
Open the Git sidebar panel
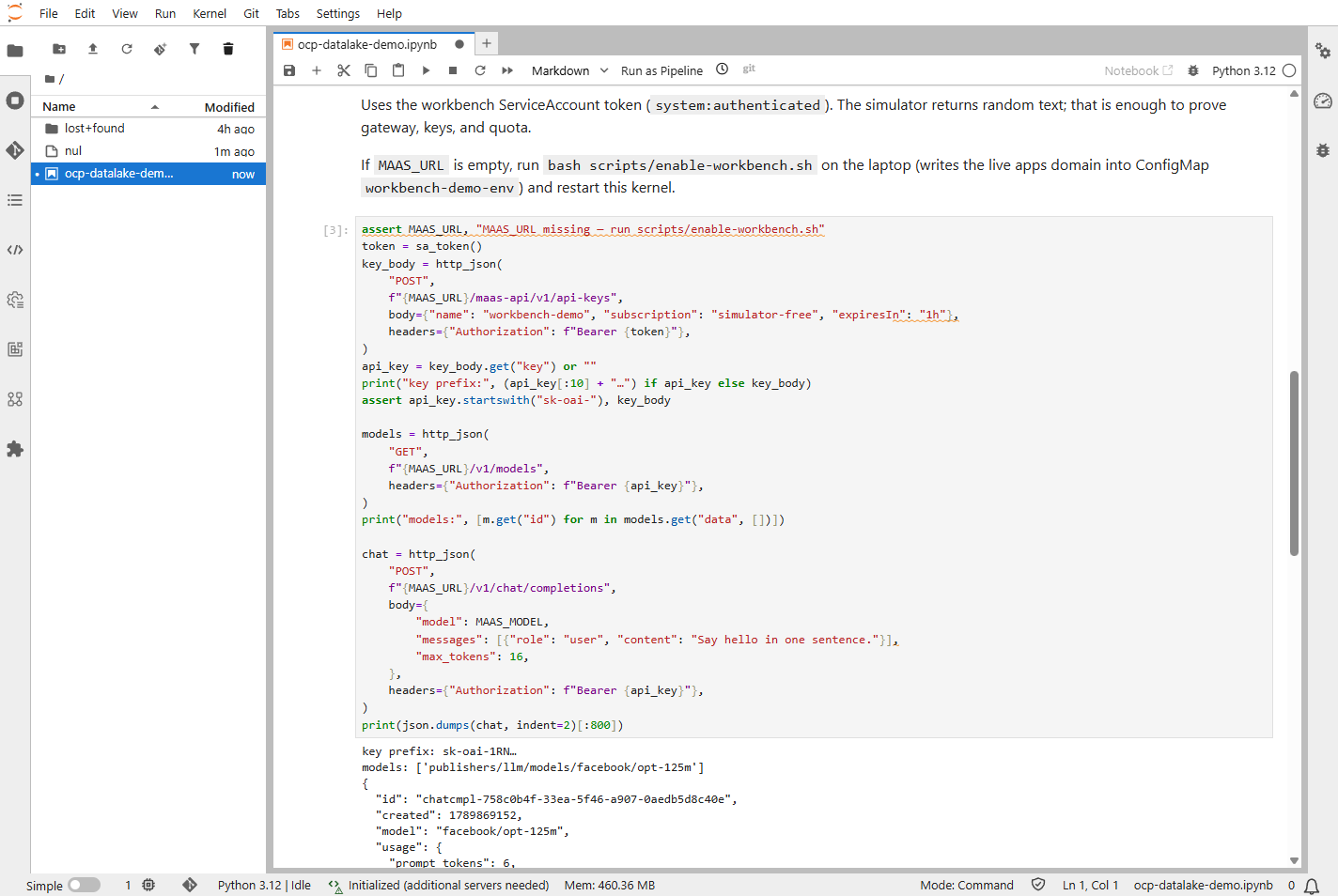15,150
